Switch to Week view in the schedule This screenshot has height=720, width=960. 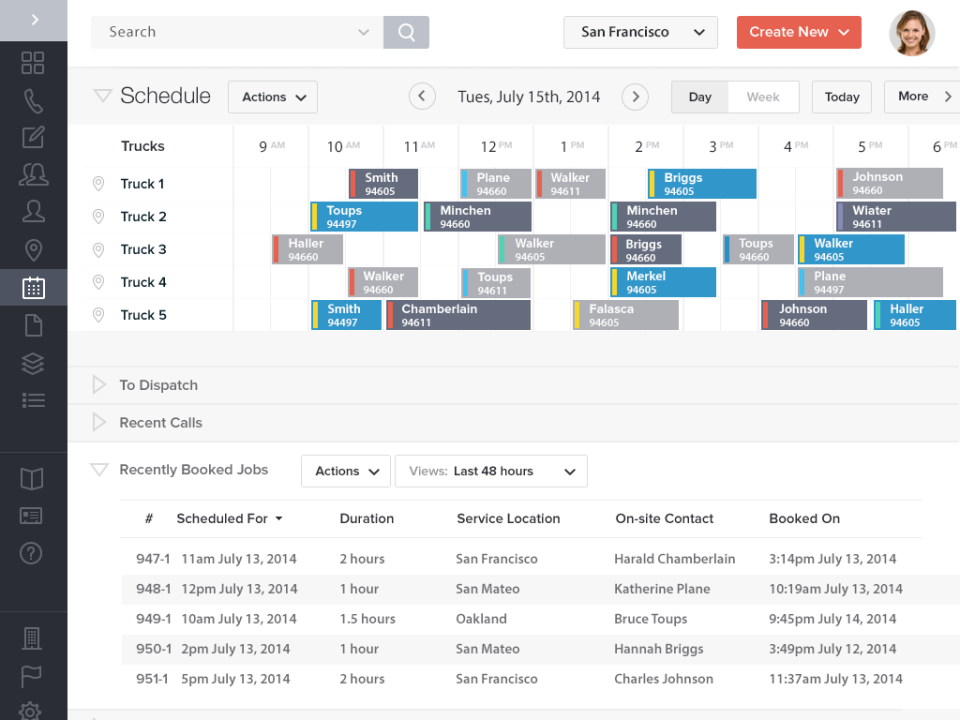763,96
